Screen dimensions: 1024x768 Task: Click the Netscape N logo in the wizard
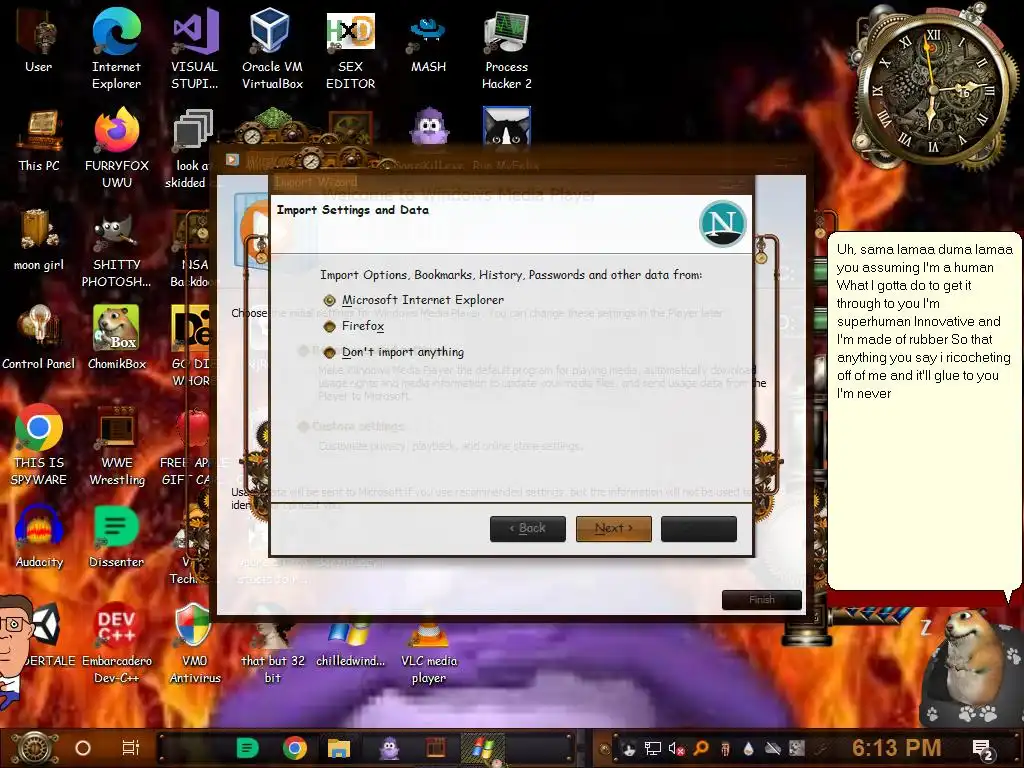722,223
